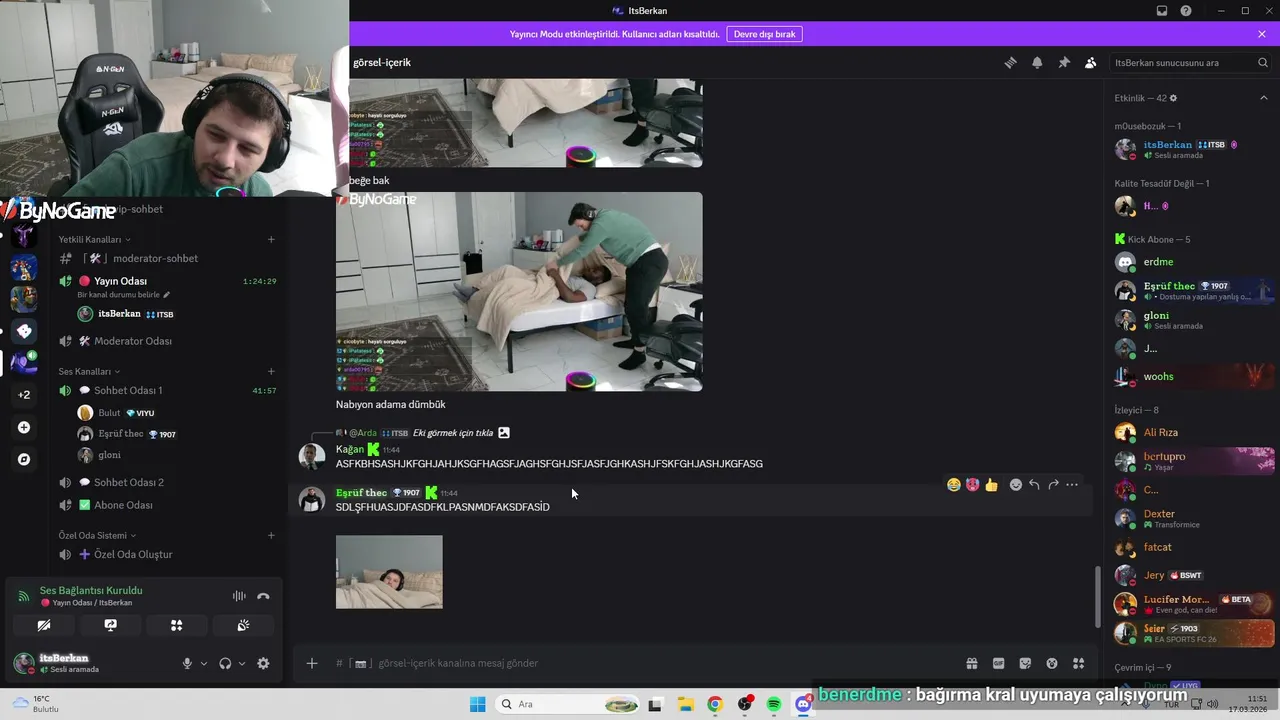Mute the microphone
This screenshot has width=1280, height=720.
[187, 663]
